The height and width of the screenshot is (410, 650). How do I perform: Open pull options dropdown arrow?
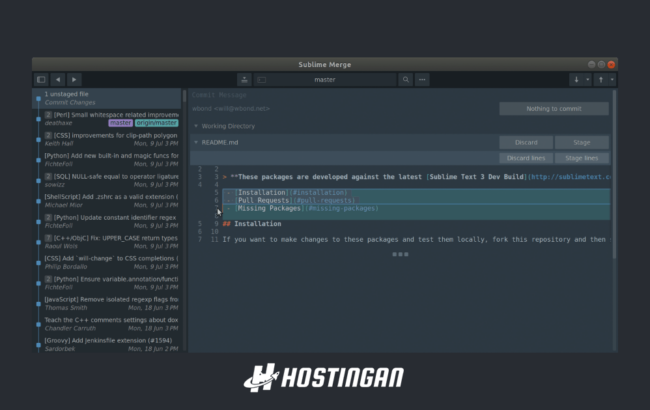[587, 80]
